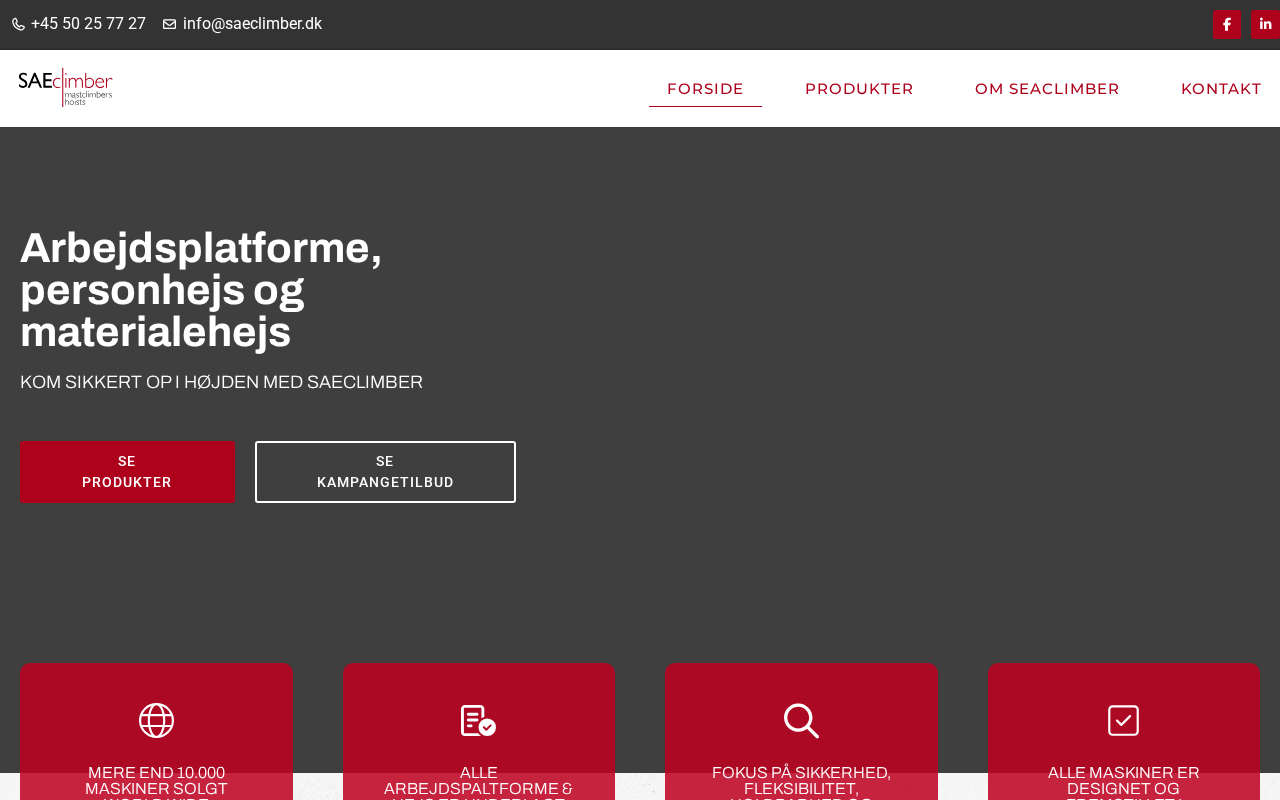Email info@saeclimber.dk link
The height and width of the screenshot is (800, 1280).
[252, 24]
